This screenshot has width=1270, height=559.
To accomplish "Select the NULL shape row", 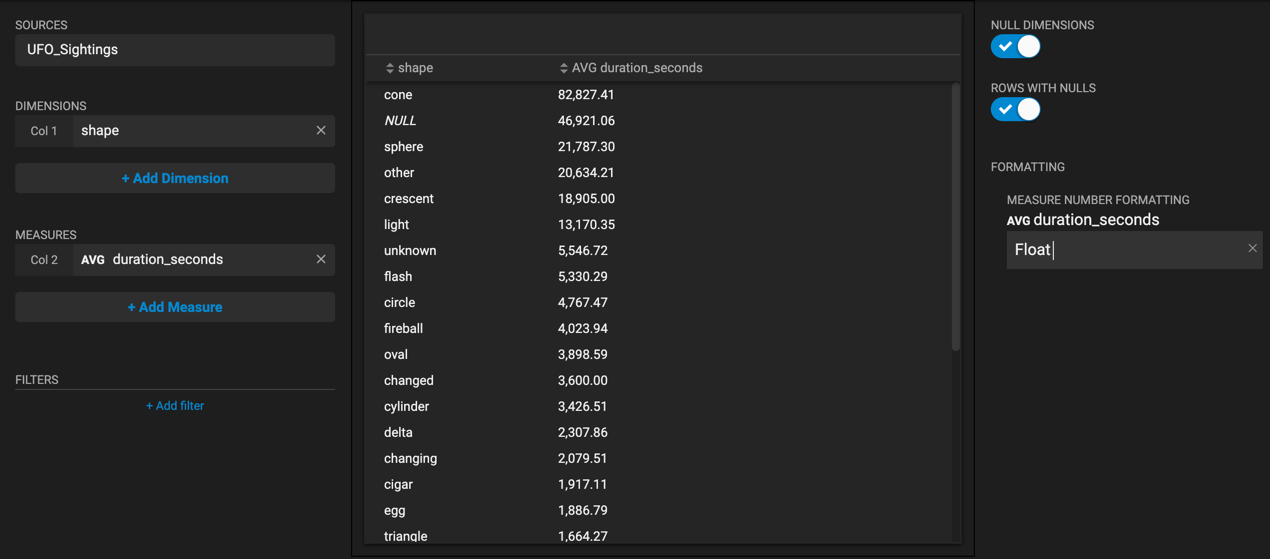I will pos(658,121).
